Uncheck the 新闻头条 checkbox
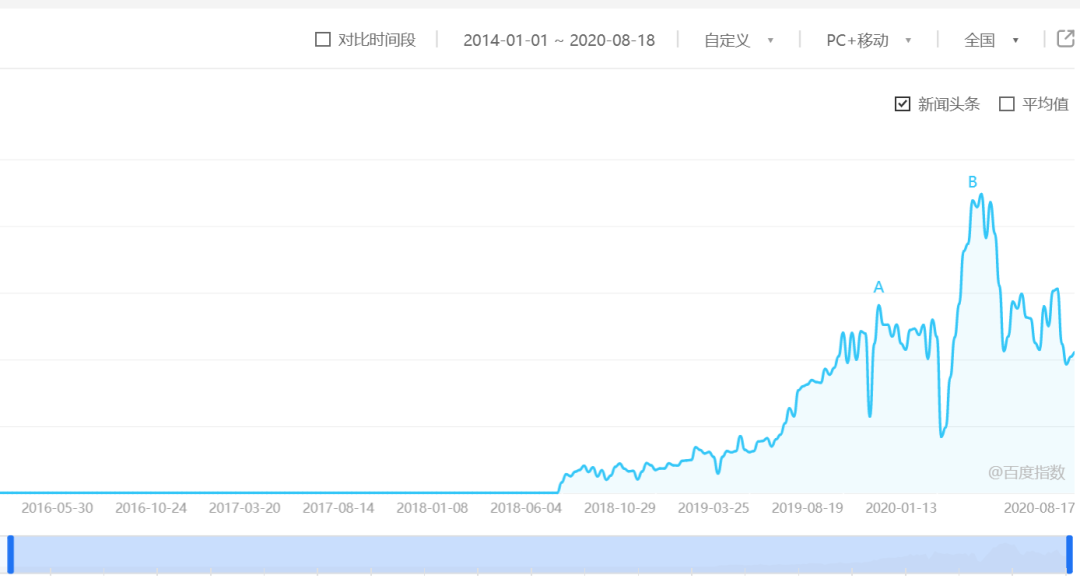1080x582 pixels. tap(902, 104)
